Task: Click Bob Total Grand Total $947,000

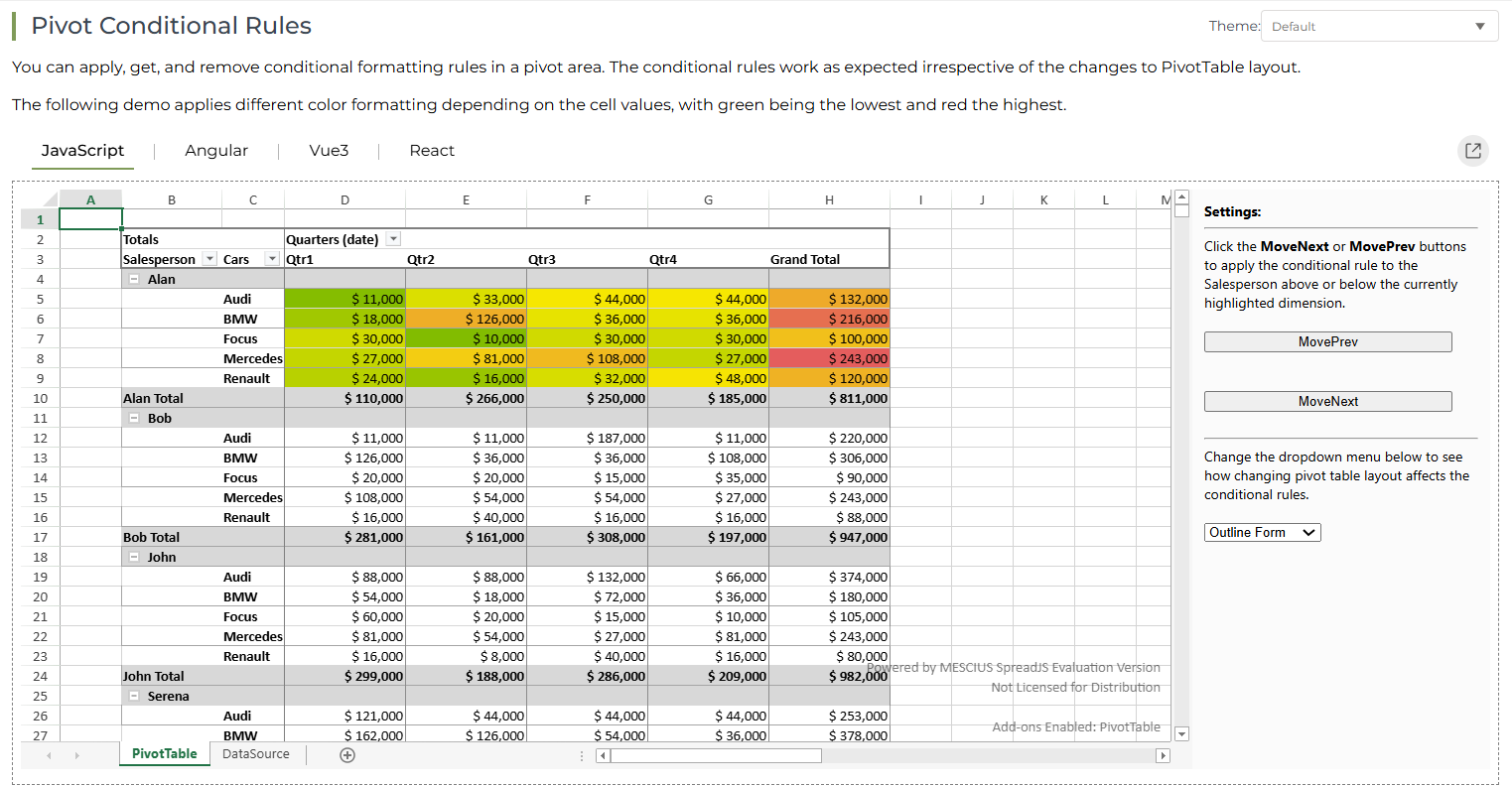Action: [x=829, y=537]
